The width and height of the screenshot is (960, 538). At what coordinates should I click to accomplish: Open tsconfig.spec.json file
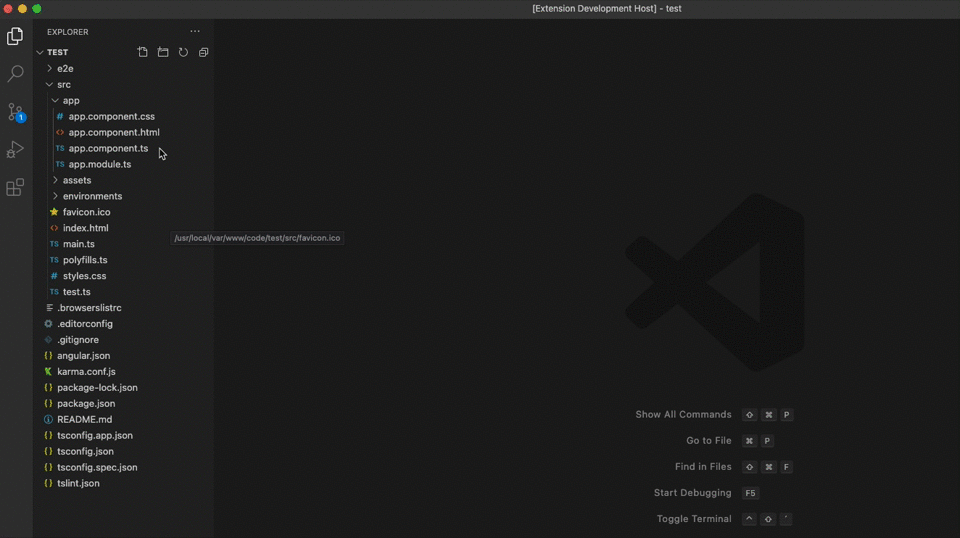click(x=97, y=467)
